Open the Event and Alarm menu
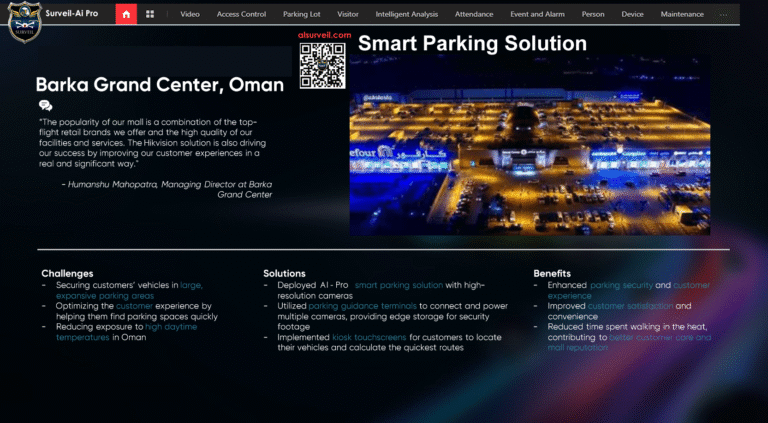Screen dimensions: 768x423 pyautogui.click(x=537, y=14)
